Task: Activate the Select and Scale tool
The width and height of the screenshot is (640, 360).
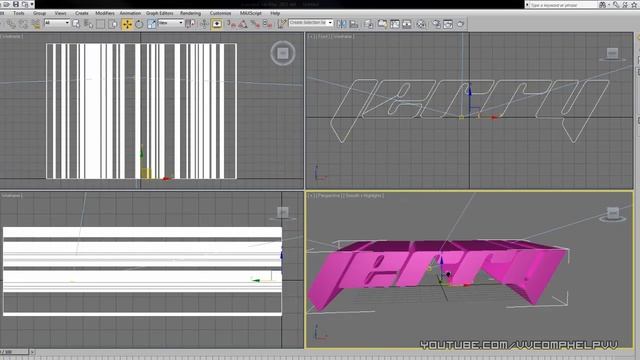Action: [x=151, y=24]
